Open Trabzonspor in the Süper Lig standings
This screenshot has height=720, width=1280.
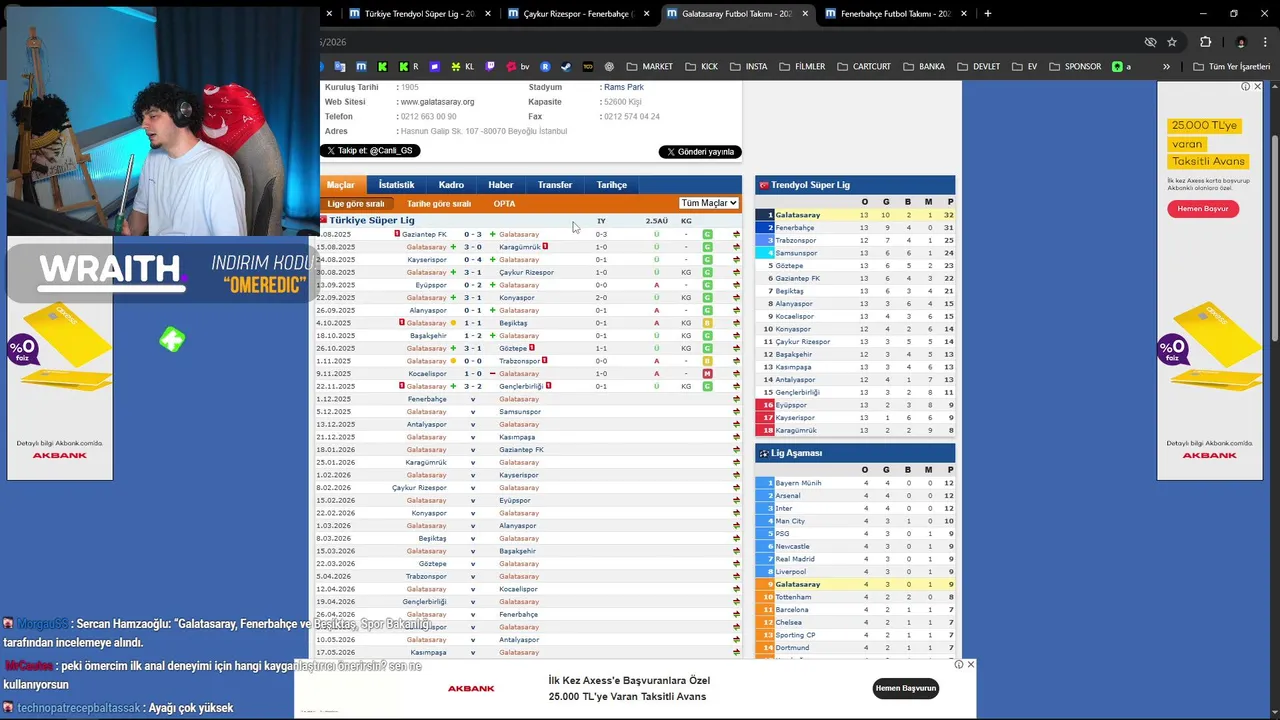(796, 240)
